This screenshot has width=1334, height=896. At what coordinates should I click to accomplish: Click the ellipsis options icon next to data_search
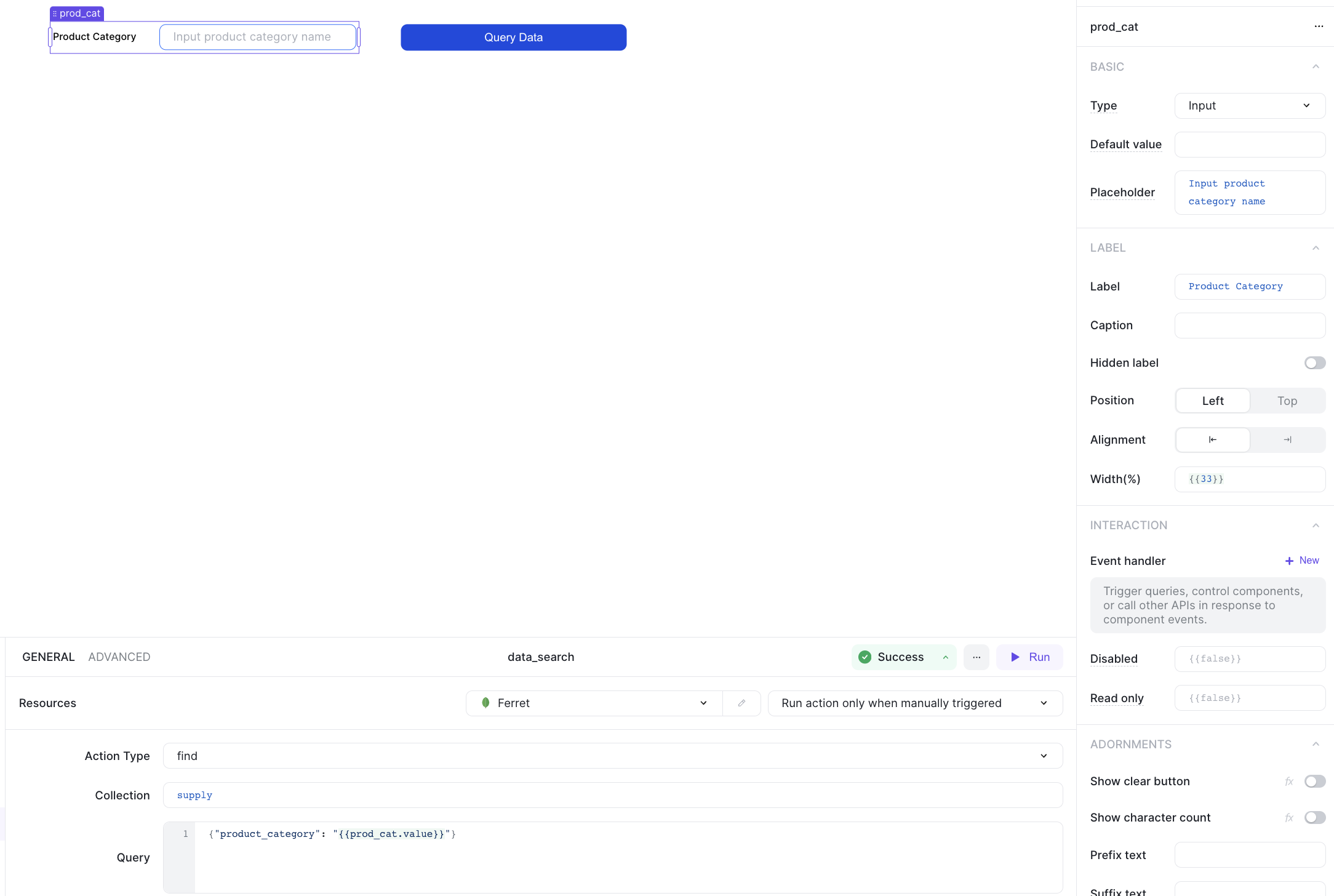coord(977,657)
